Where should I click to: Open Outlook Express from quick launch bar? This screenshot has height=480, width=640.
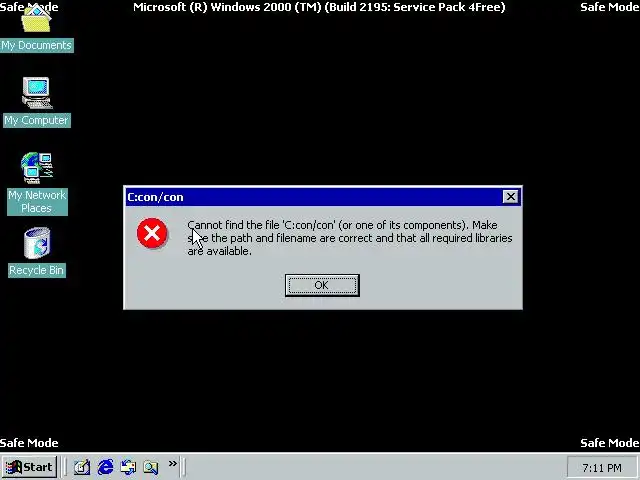point(128,467)
